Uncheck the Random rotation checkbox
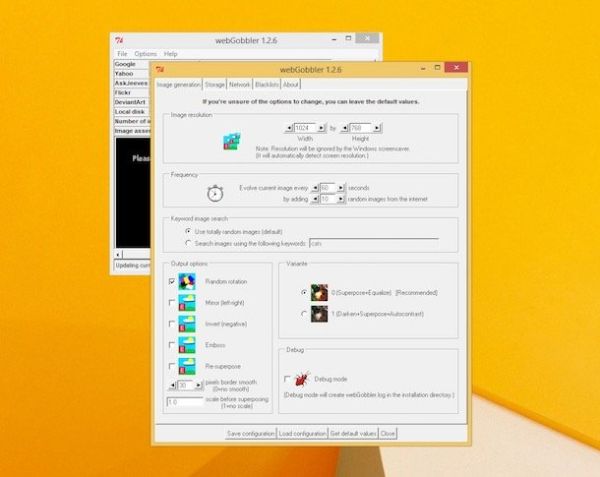600x477 pixels. [172, 282]
